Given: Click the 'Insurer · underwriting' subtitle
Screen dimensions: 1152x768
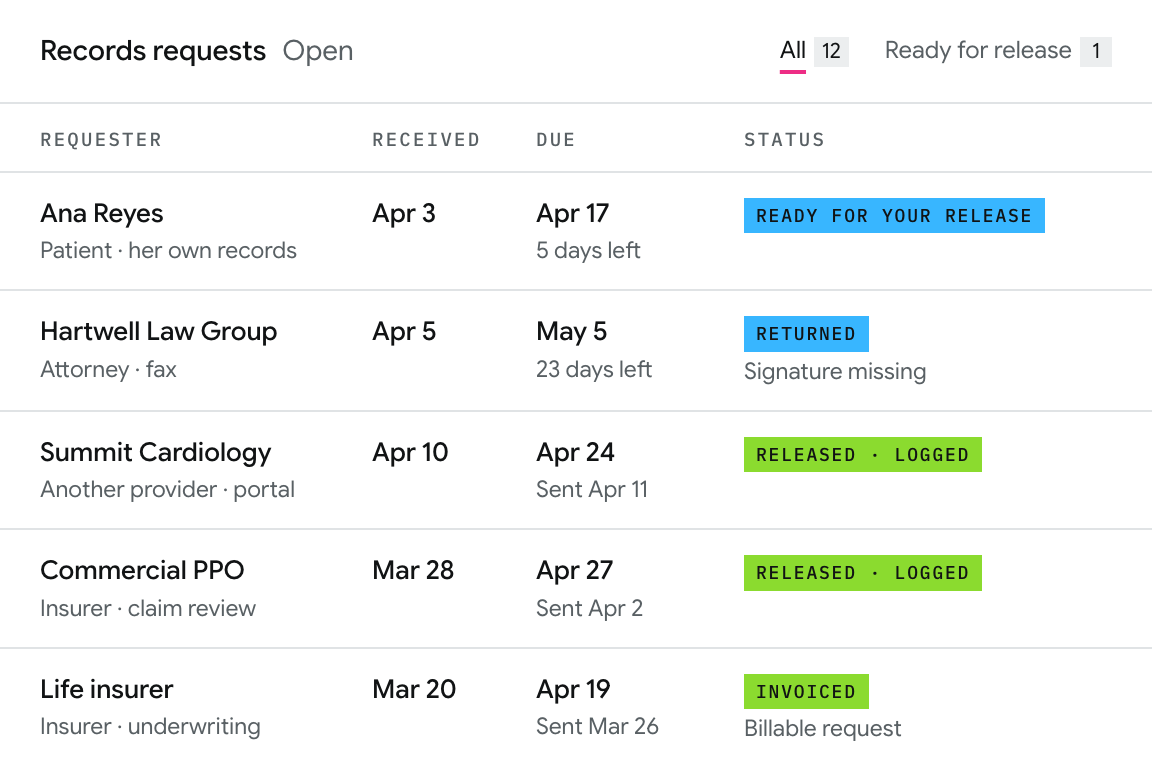Looking at the screenshot, I should point(150,727).
